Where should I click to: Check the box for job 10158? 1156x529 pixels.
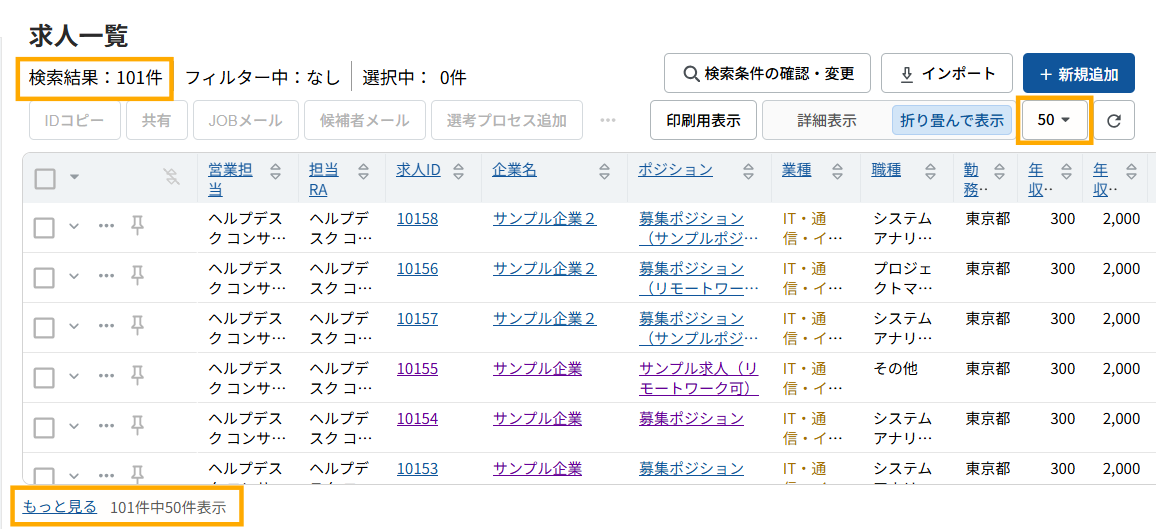44,228
